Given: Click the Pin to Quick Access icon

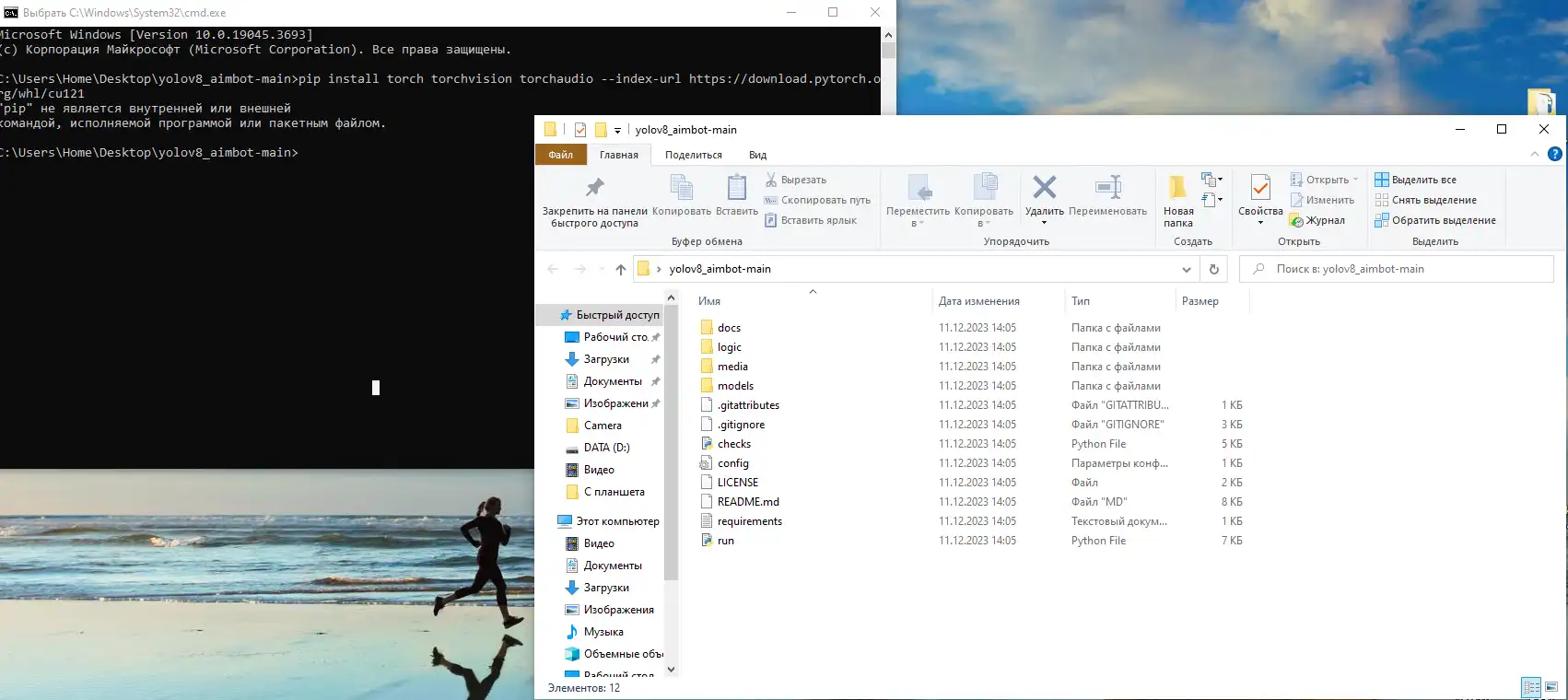Looking at the screenshot, I should (594, 188).
